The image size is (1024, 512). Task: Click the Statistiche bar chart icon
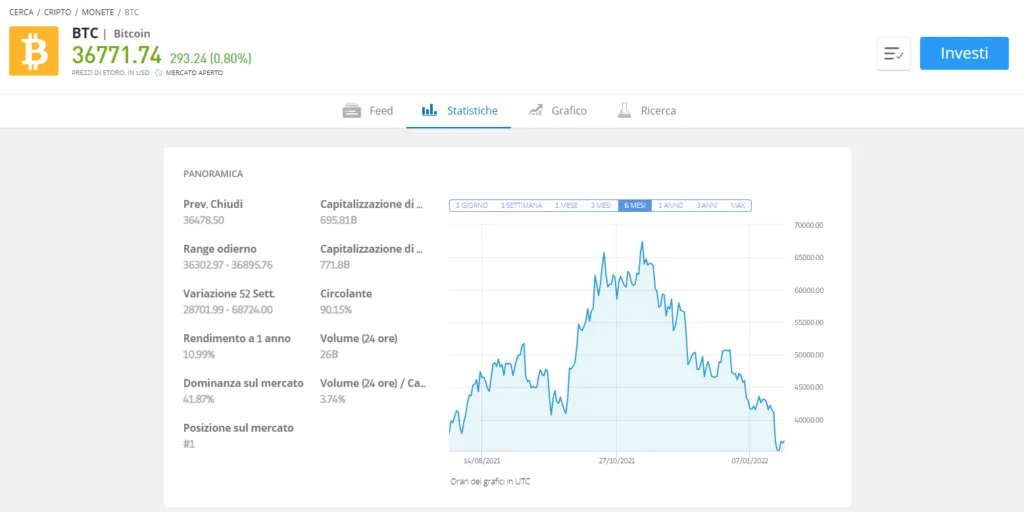429,110
